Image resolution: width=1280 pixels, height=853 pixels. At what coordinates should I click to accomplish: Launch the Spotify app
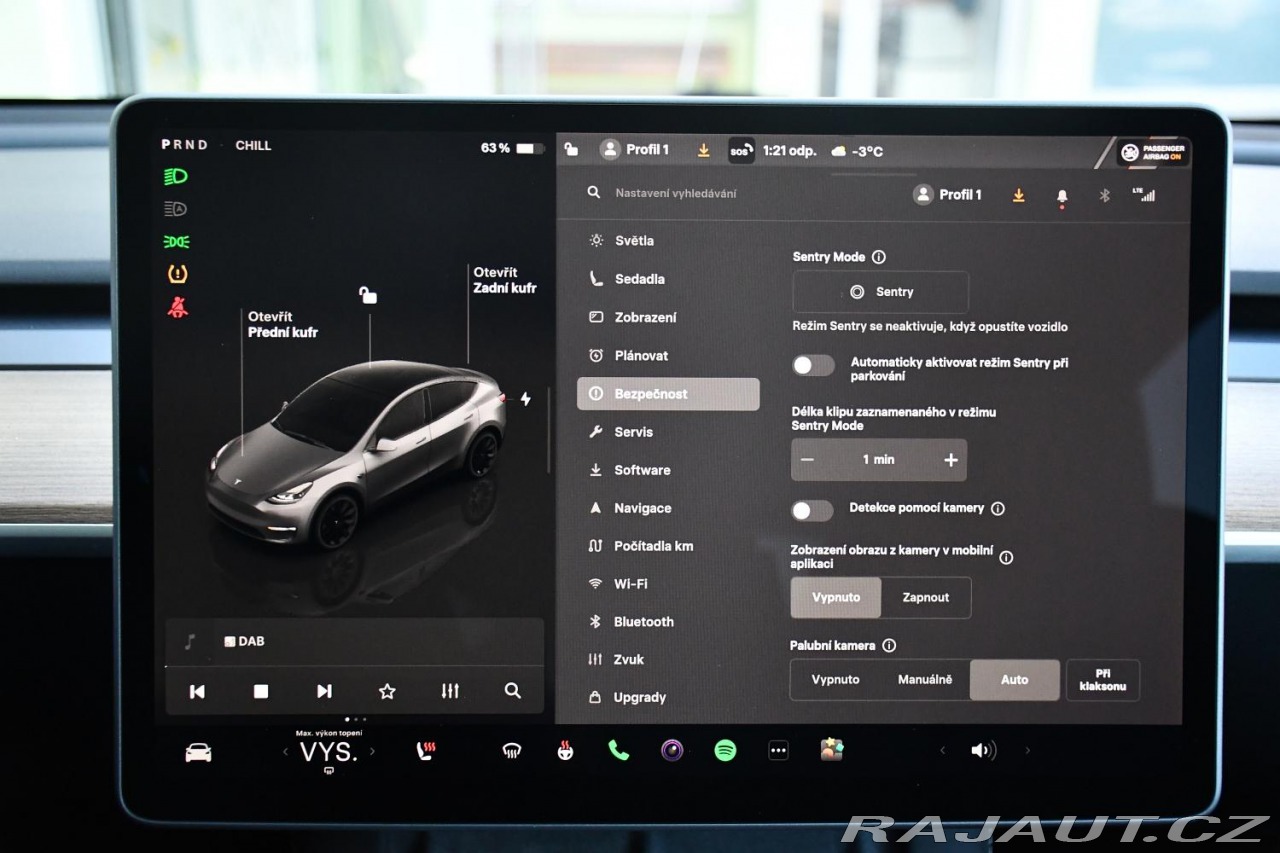pyautogui.click(x=725, y=750)
